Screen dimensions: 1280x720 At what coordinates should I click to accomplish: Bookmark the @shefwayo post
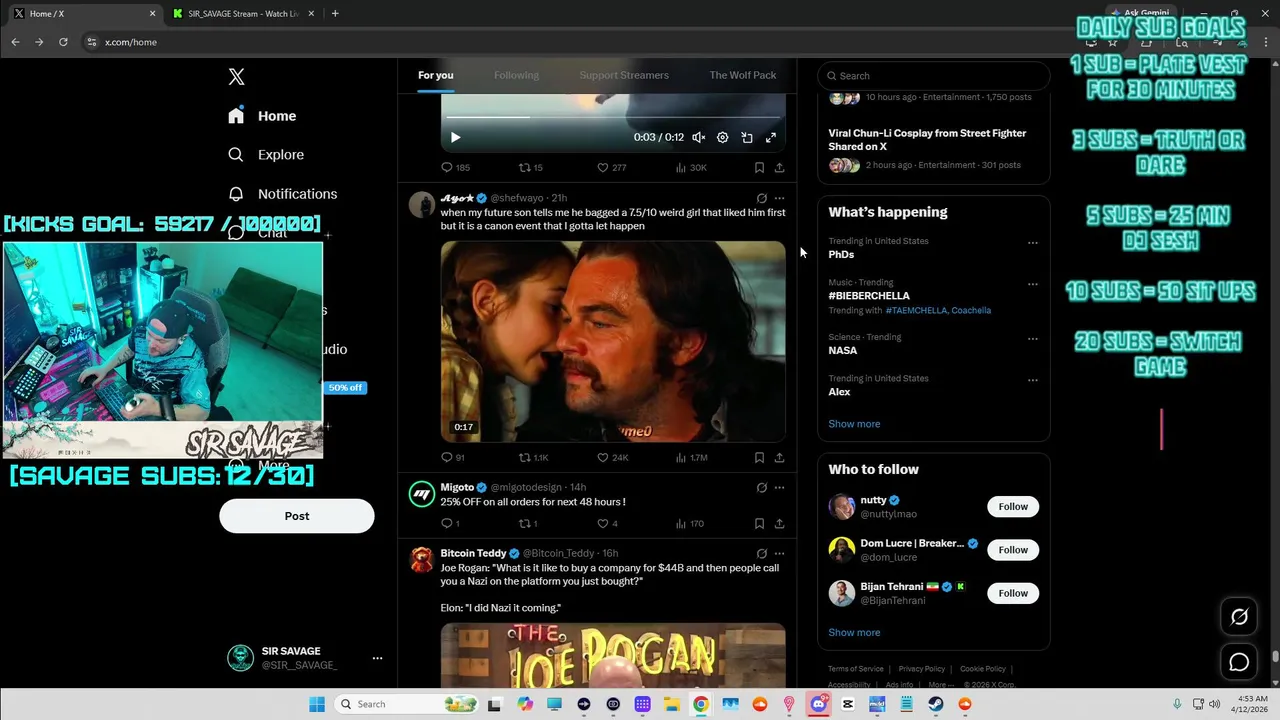[x=759, y=457]
